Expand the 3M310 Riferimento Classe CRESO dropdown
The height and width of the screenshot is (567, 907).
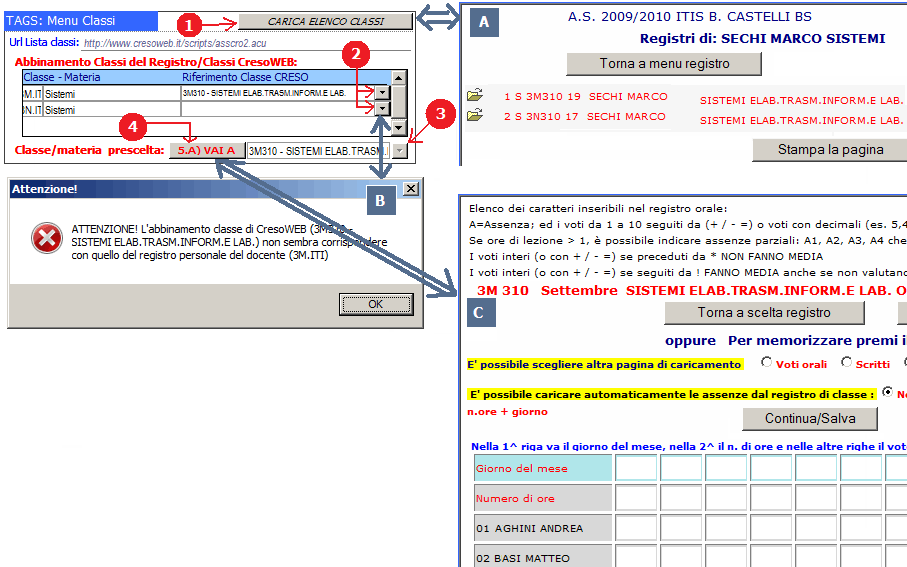[382, 93]
